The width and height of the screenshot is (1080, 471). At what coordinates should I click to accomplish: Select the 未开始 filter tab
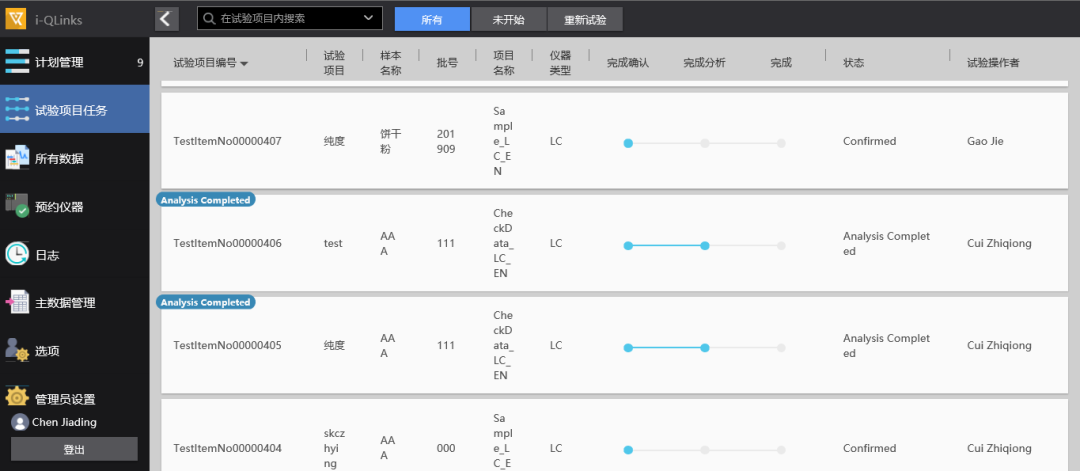coord(508,19)
